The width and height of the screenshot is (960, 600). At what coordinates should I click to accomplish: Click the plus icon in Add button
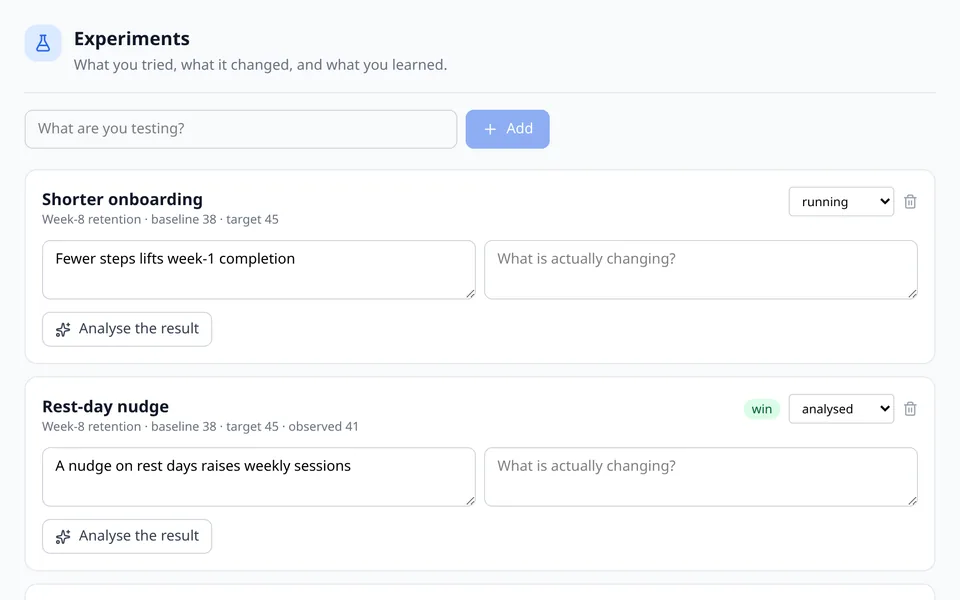(490, 129)
